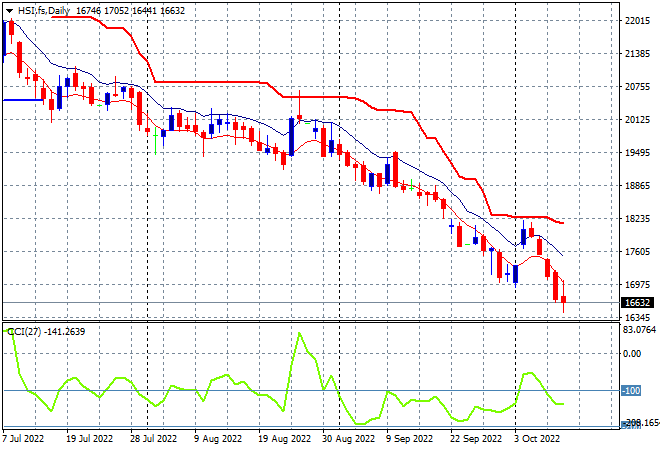Image resolution: width=660 pixels, height=450 pixels.
Task: Click the 0.00 CCI axis label
Action: (x=632, y=354)
